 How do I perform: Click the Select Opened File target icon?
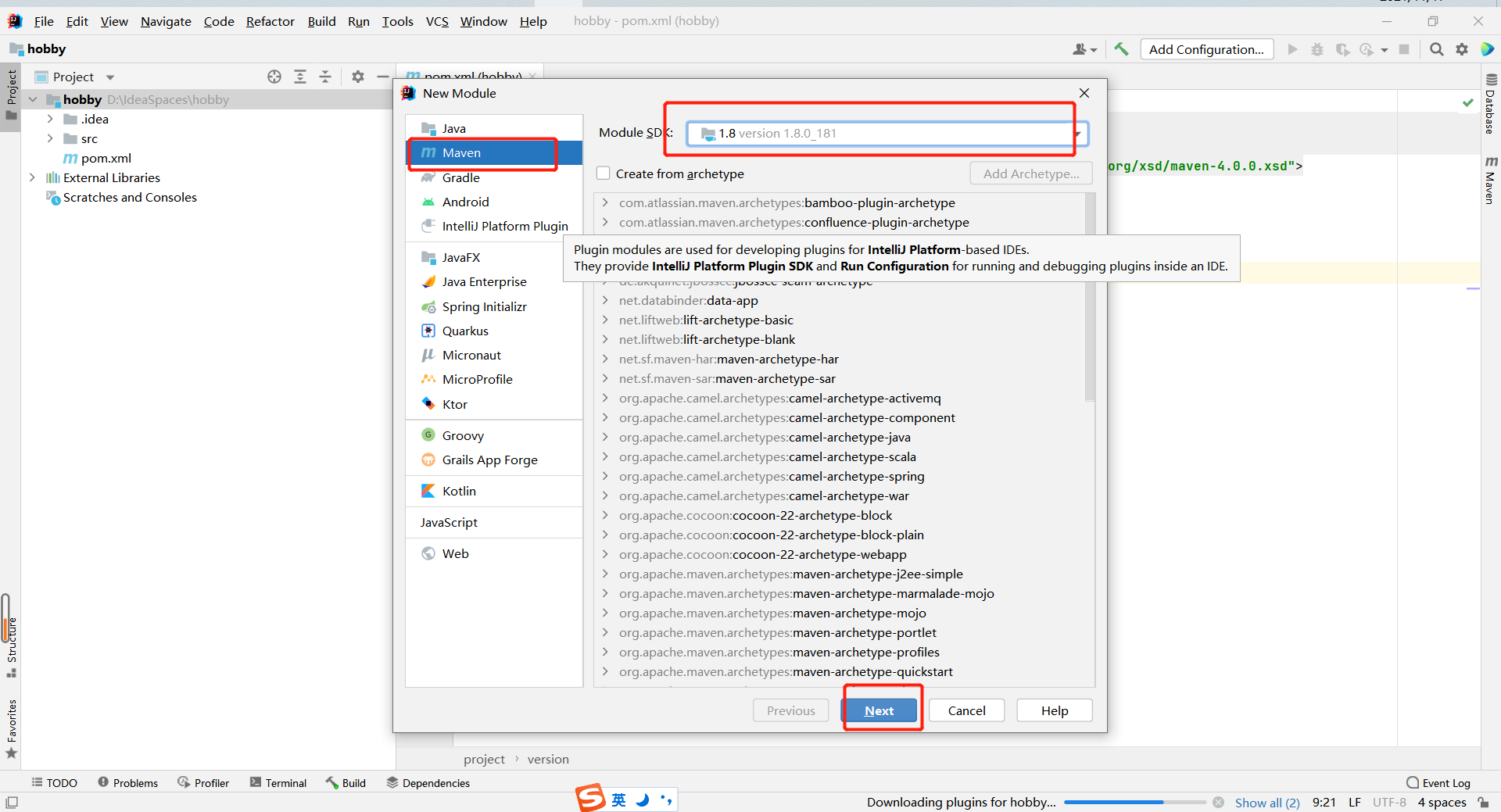coord(274,77)
